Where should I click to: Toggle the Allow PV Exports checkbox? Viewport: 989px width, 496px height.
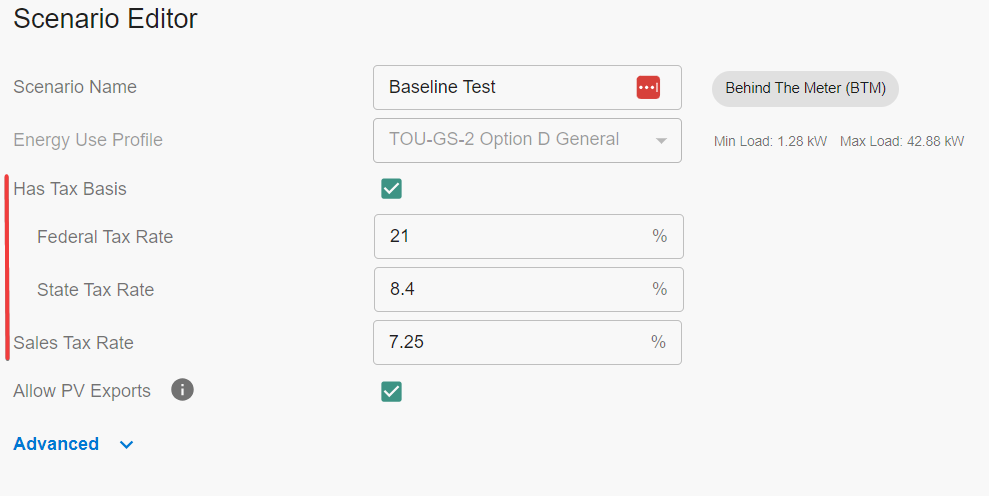[x=392, y=391]
